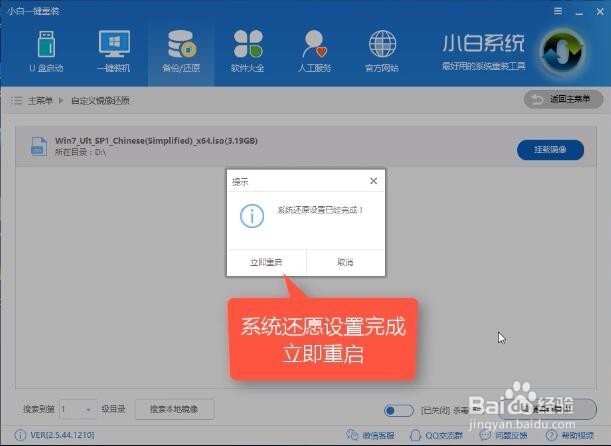Click the 所在目录 : D:\ path text
This screenshot has height=446, width=611.
[81, 152]
